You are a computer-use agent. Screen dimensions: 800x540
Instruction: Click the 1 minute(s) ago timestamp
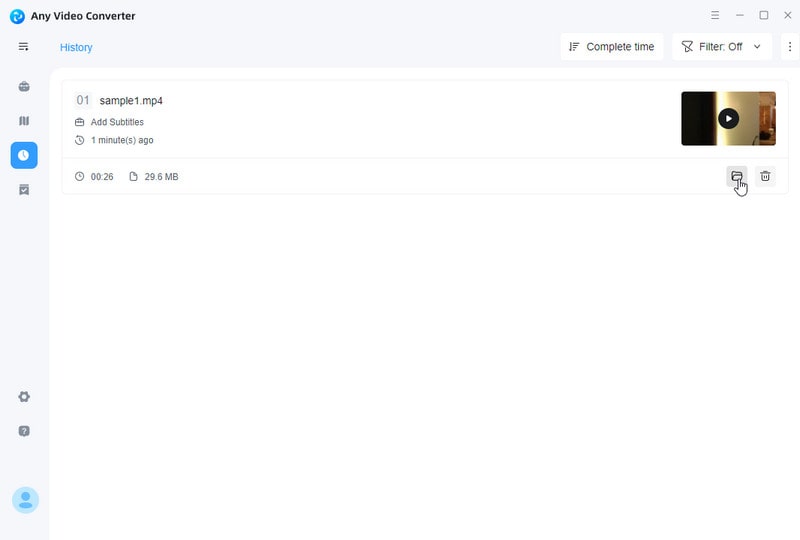pos(122,140)
